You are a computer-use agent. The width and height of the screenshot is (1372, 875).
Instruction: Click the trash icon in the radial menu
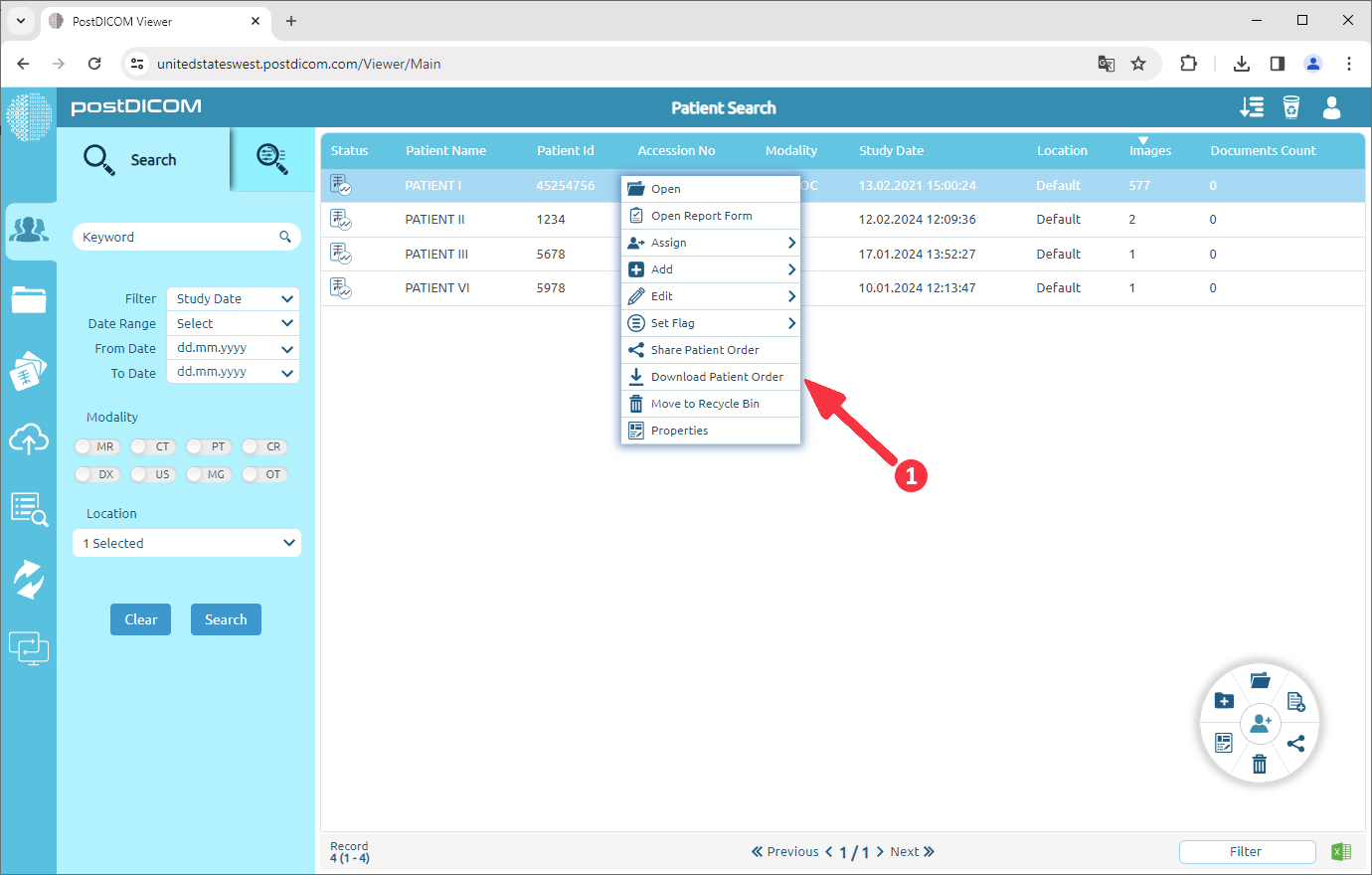point(1260,764)
